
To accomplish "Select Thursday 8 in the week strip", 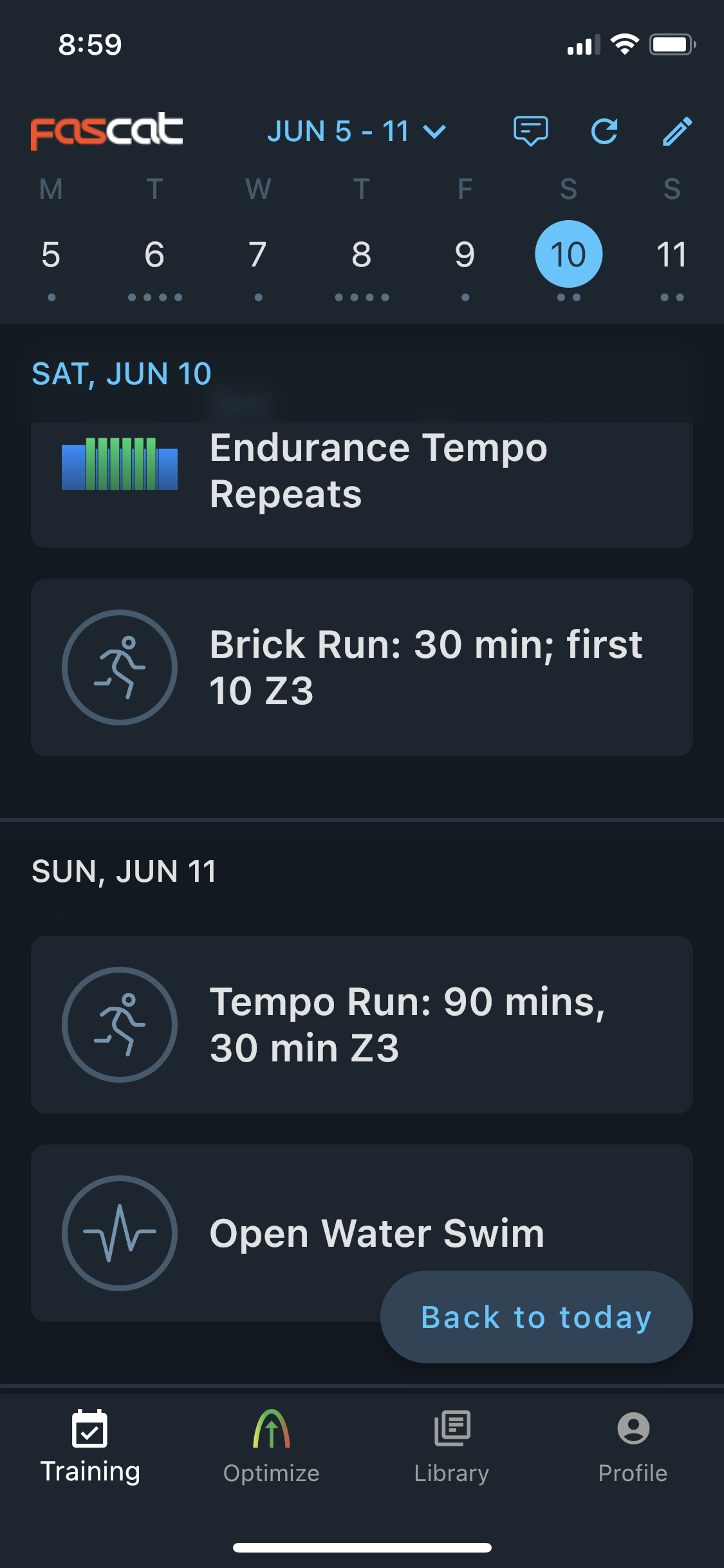I will [x=362, y=254].
